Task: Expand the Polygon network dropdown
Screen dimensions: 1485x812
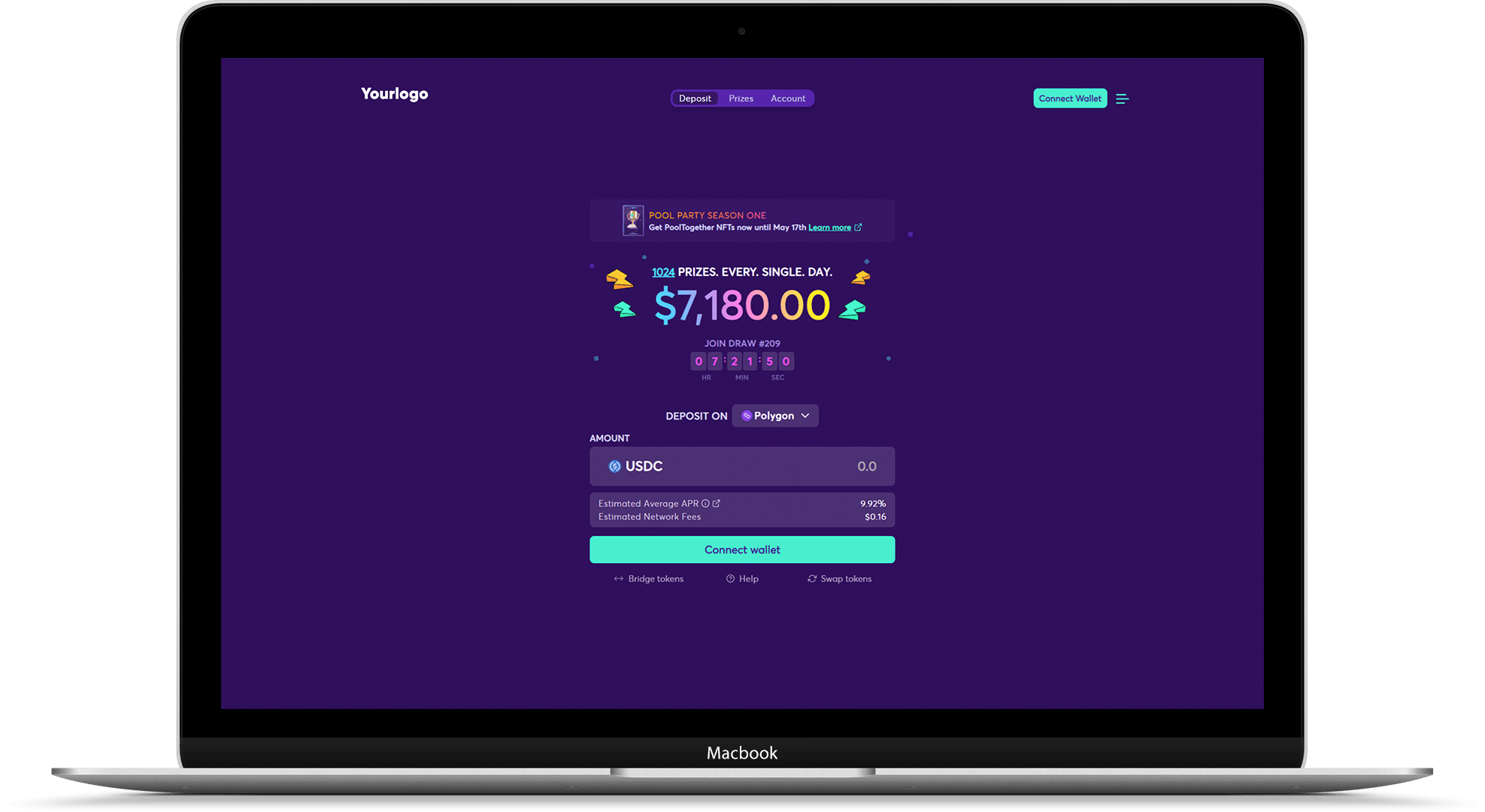Action: pos(777,414)
